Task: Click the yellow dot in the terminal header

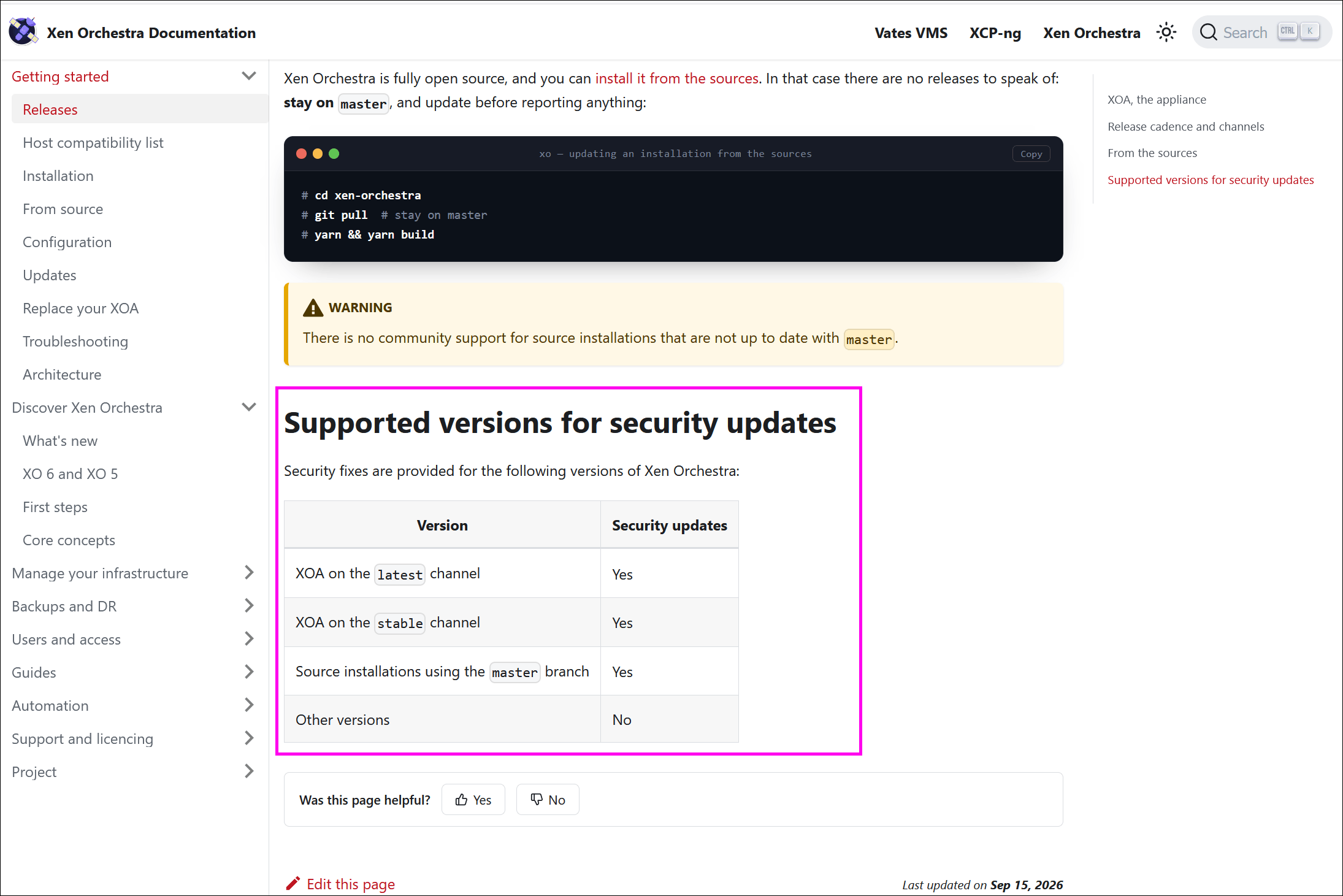Action: pyautogui.click(x=318, y=154)
